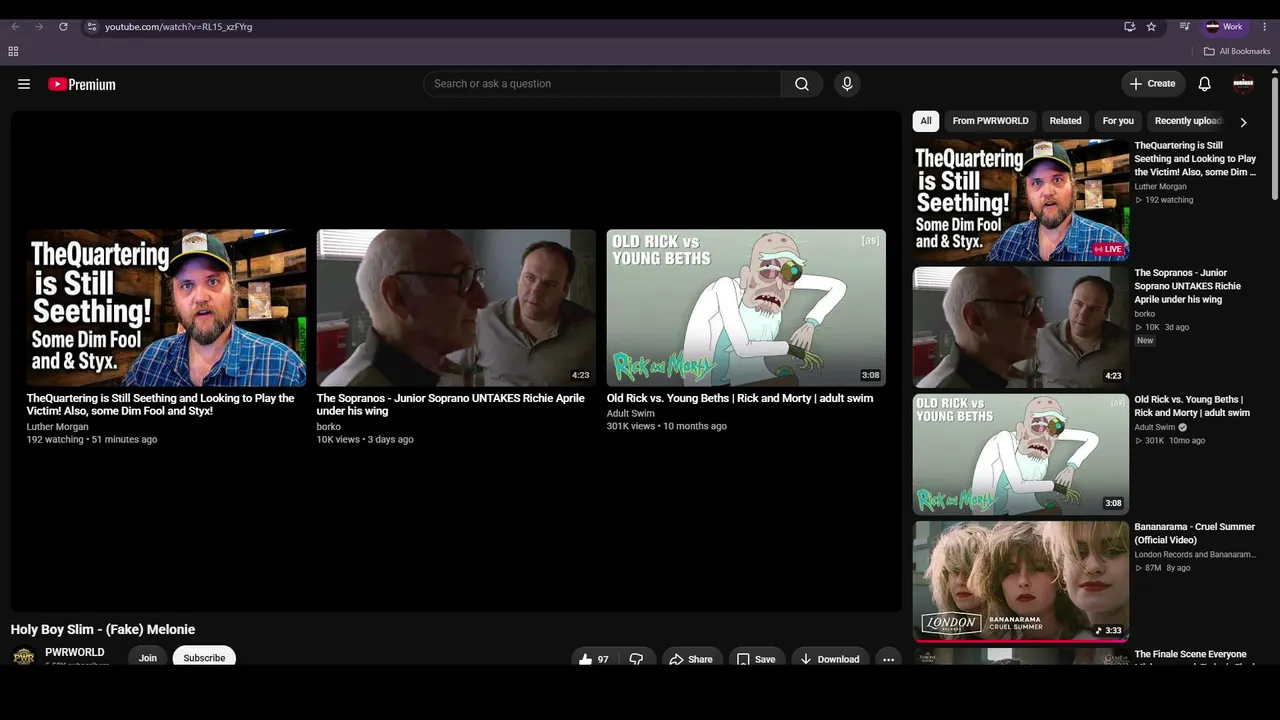Image resolution: width=1280 pixels, height=720 pixels.
Task: Click '301K views • 10 months ago' text
Action: tap(667, 426)
